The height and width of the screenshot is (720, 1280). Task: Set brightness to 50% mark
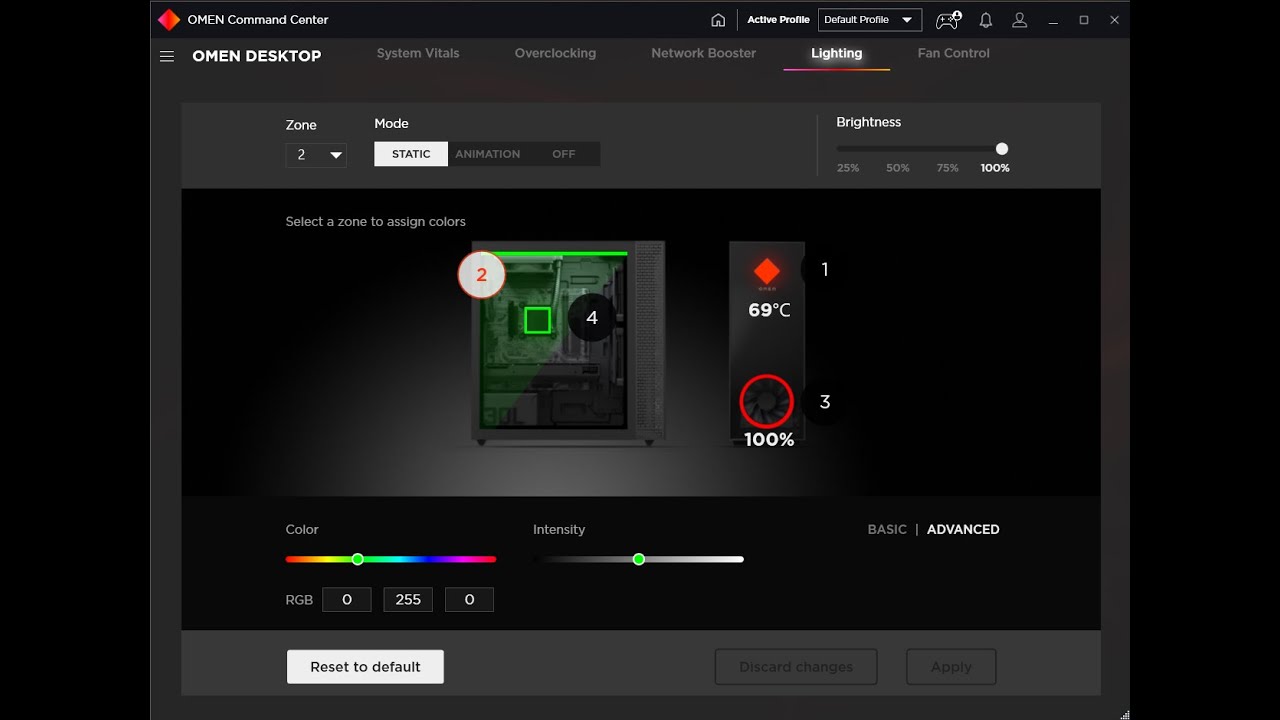(898, 168)
